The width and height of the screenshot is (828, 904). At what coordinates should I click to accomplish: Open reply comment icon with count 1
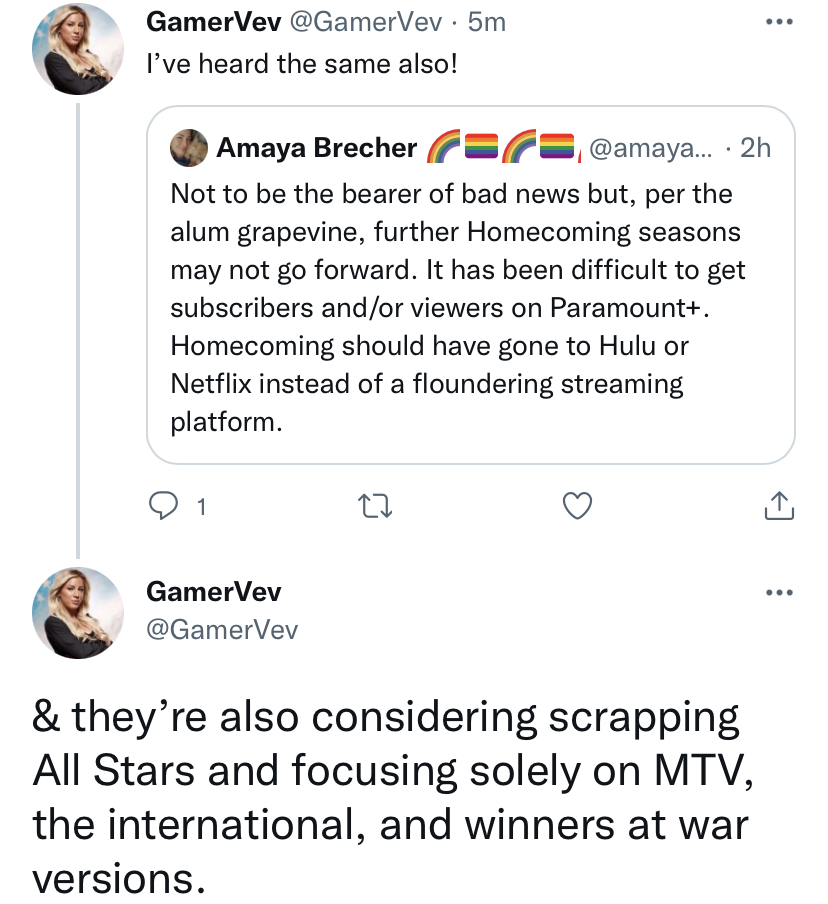(177, 506)
